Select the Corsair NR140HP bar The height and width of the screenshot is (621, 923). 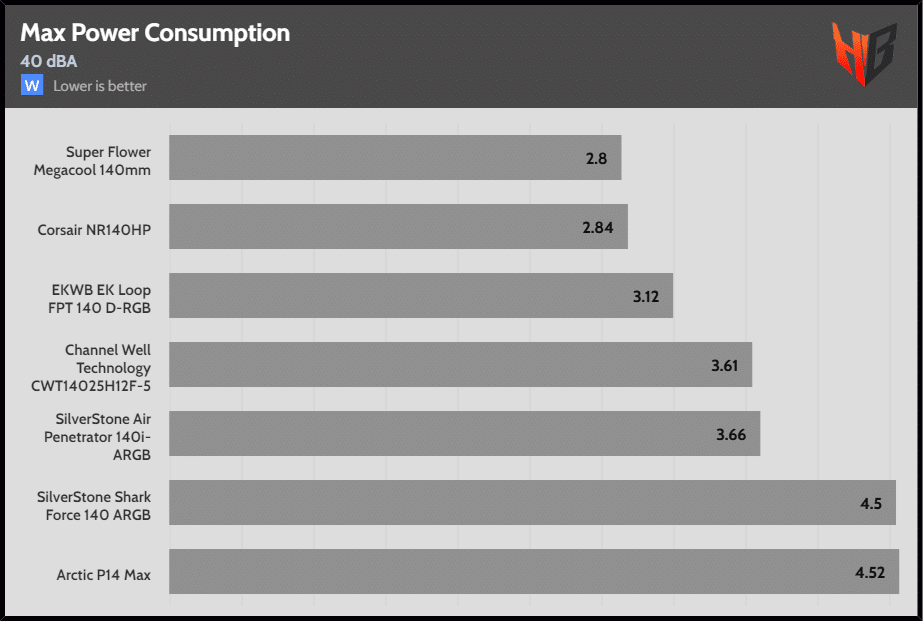point(398,227)
